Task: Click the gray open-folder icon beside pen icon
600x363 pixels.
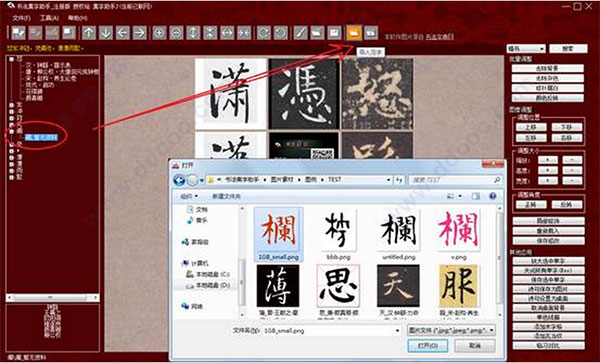Action: coord(317,33)
